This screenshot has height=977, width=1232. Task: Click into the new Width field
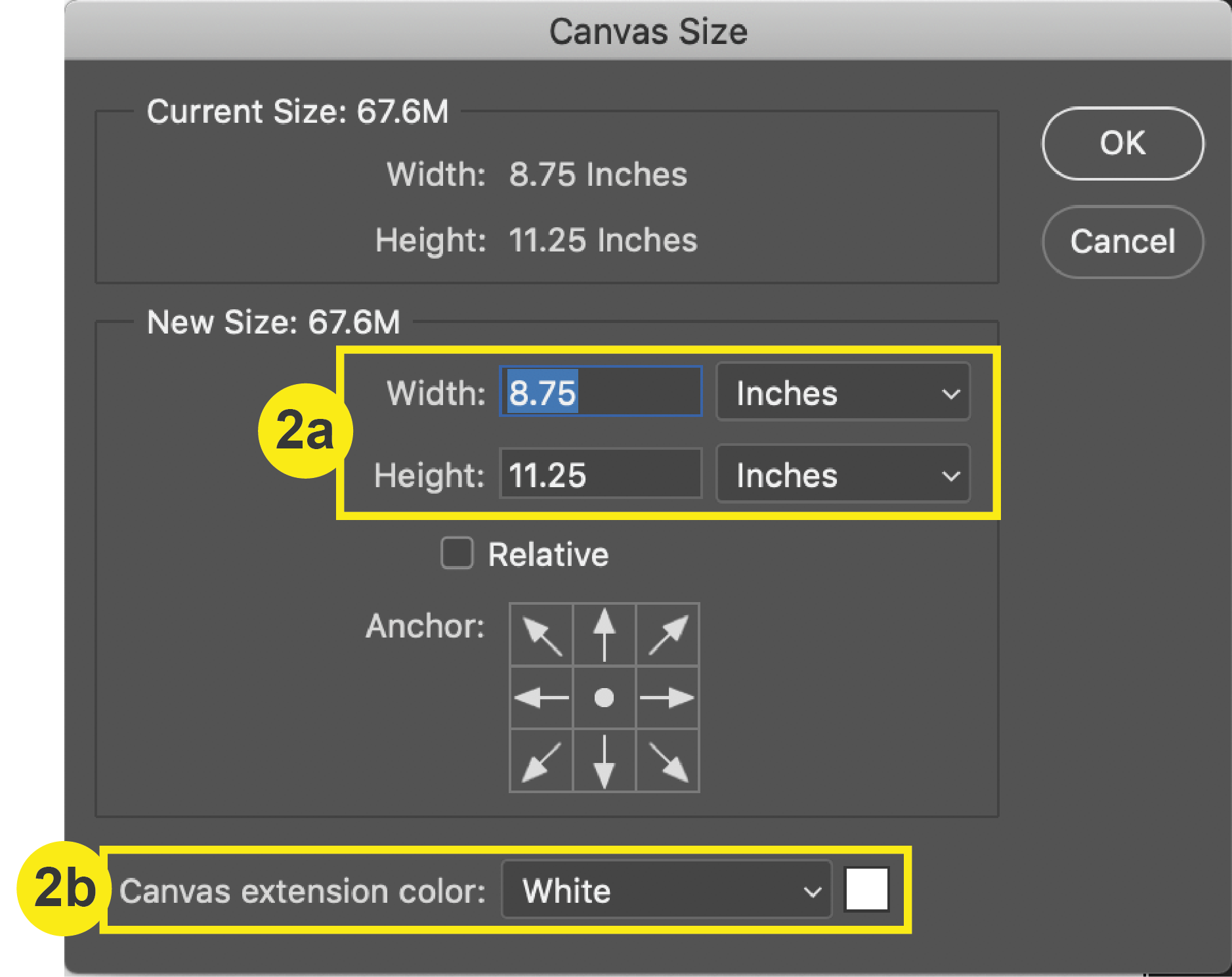click(601, 392)
